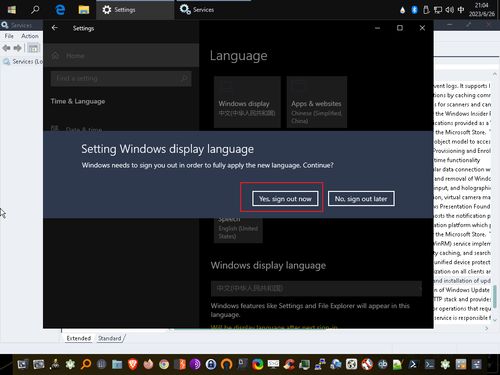Switch to Services taskbar window

pyautogui.click(x=197, y=10)
